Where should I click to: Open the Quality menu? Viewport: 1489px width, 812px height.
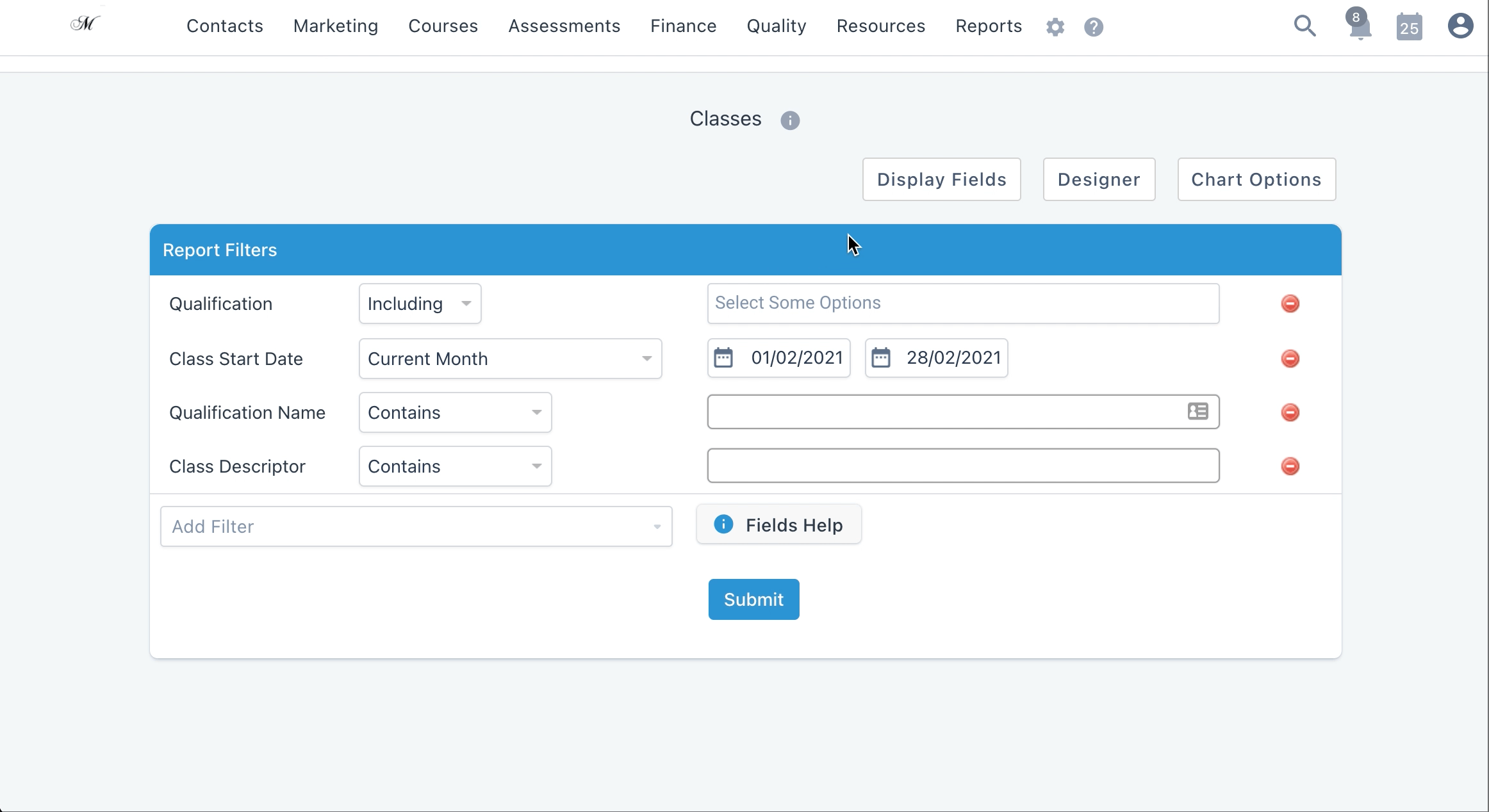[777, 26]
